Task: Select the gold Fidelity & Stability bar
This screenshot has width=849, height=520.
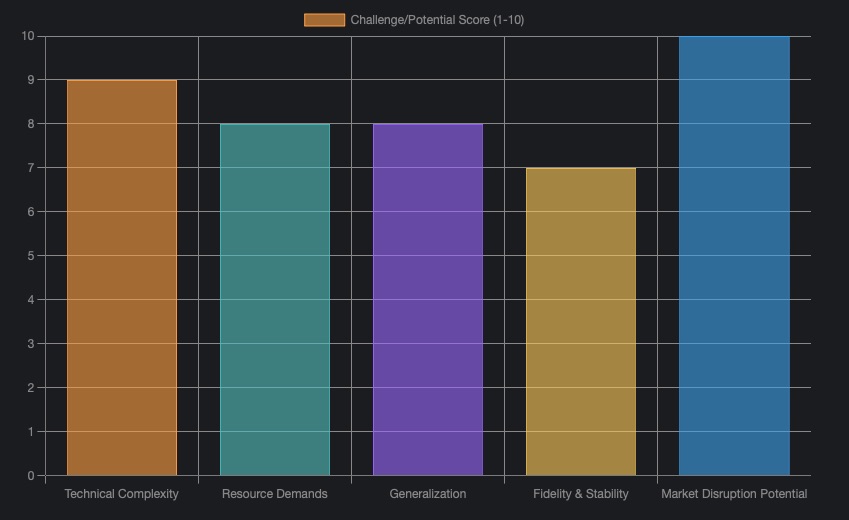Action: (x=581, y=321)
